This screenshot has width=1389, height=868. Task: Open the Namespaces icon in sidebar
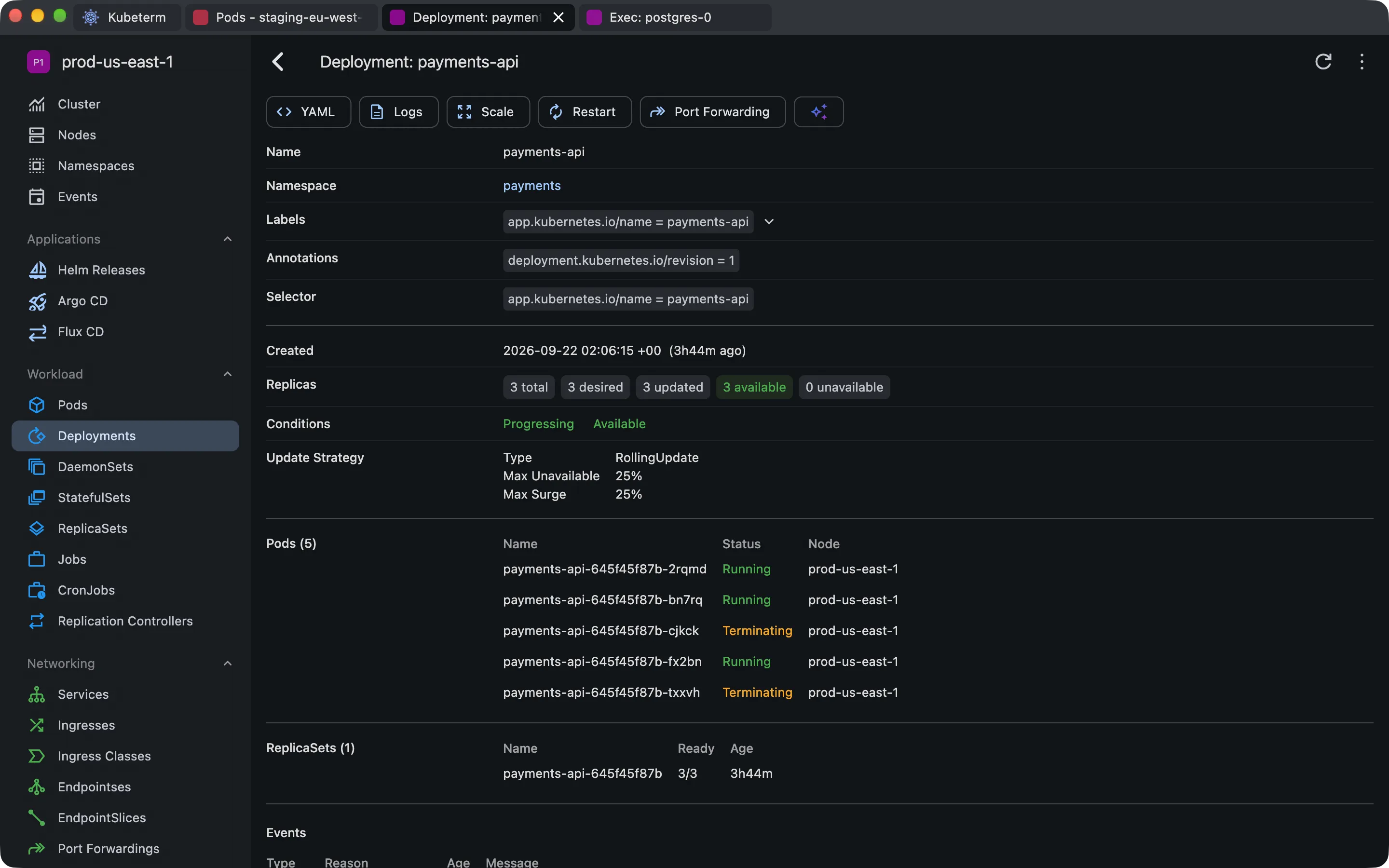(37, 166)
